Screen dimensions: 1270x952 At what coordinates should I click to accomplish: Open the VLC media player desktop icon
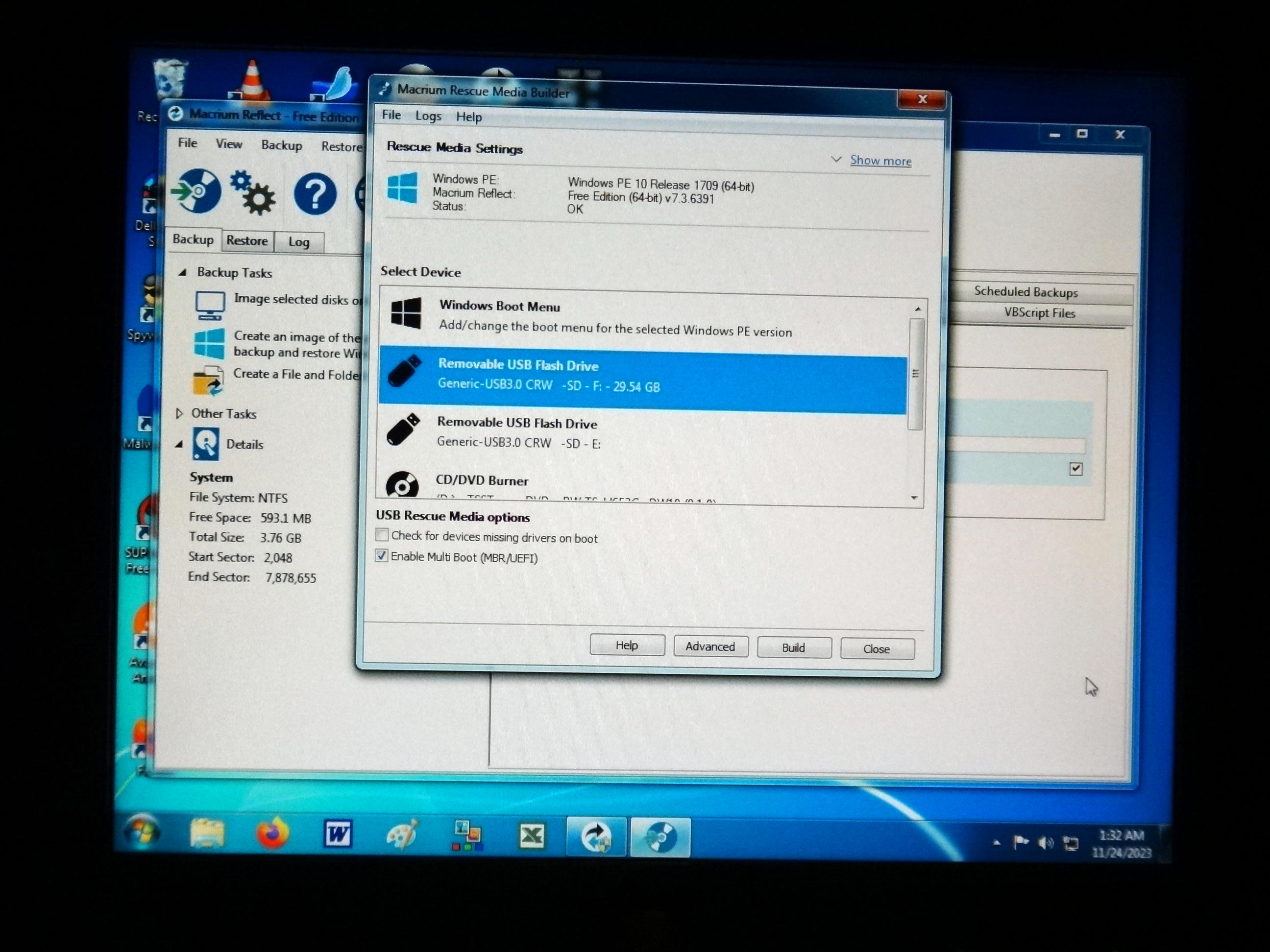pos(252,80)
